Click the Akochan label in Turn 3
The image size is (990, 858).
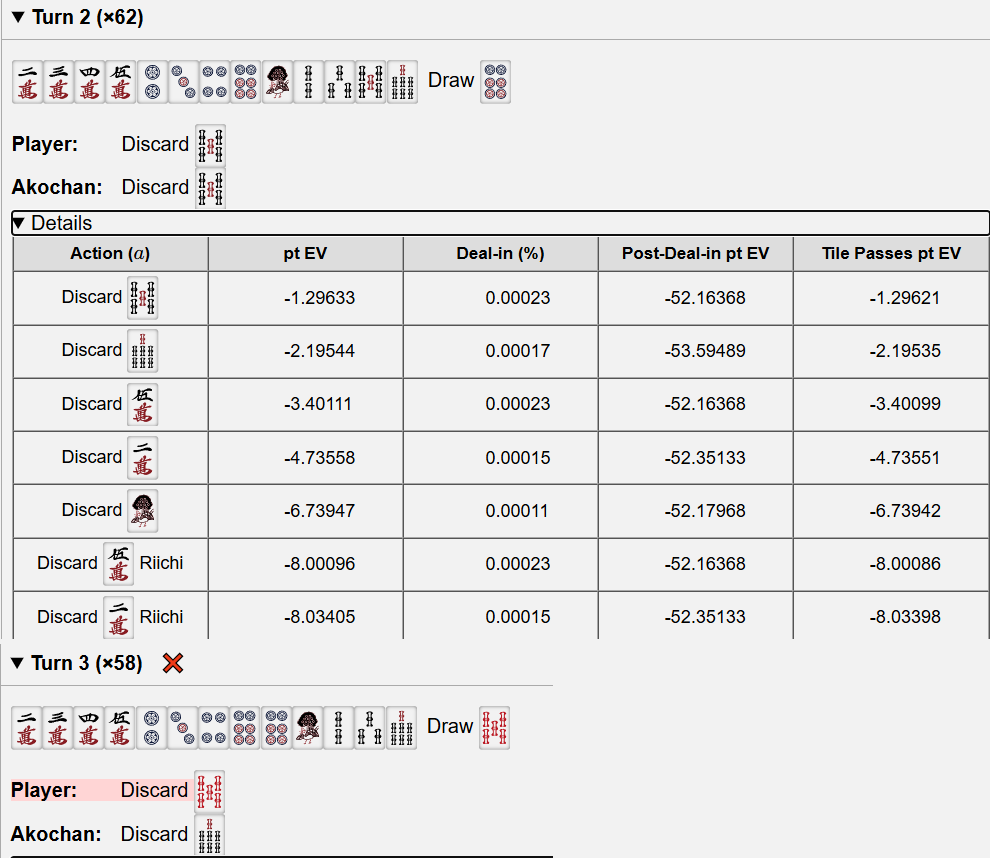tap(56, 834)
